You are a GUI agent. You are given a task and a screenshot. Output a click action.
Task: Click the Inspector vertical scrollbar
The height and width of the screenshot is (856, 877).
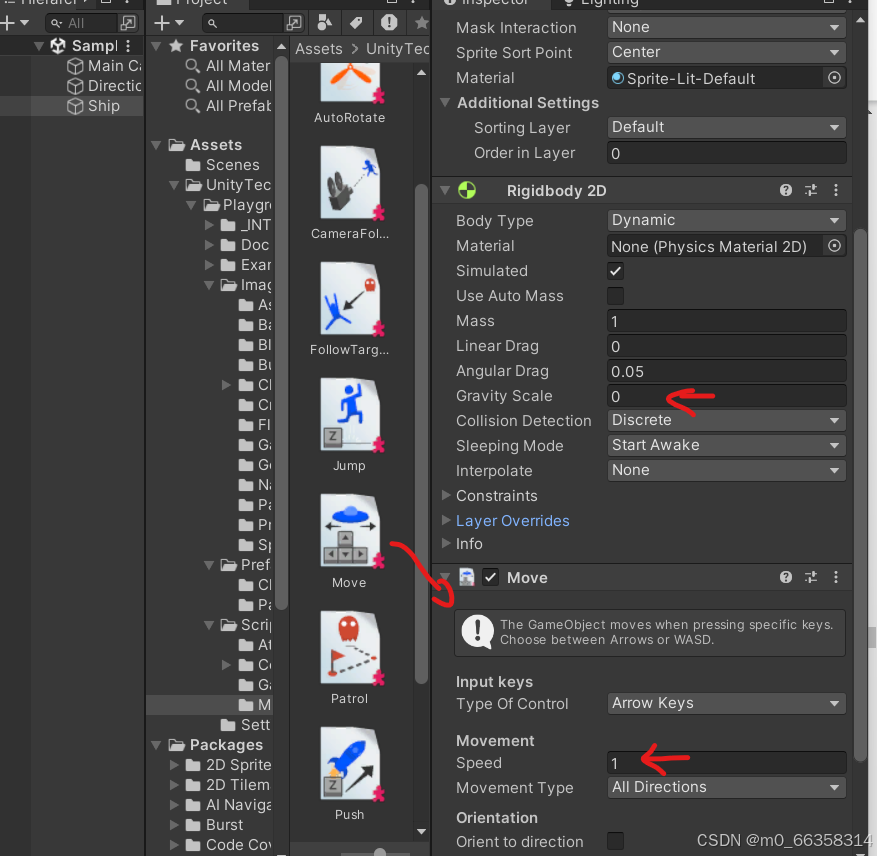click(x=860, y=495)
